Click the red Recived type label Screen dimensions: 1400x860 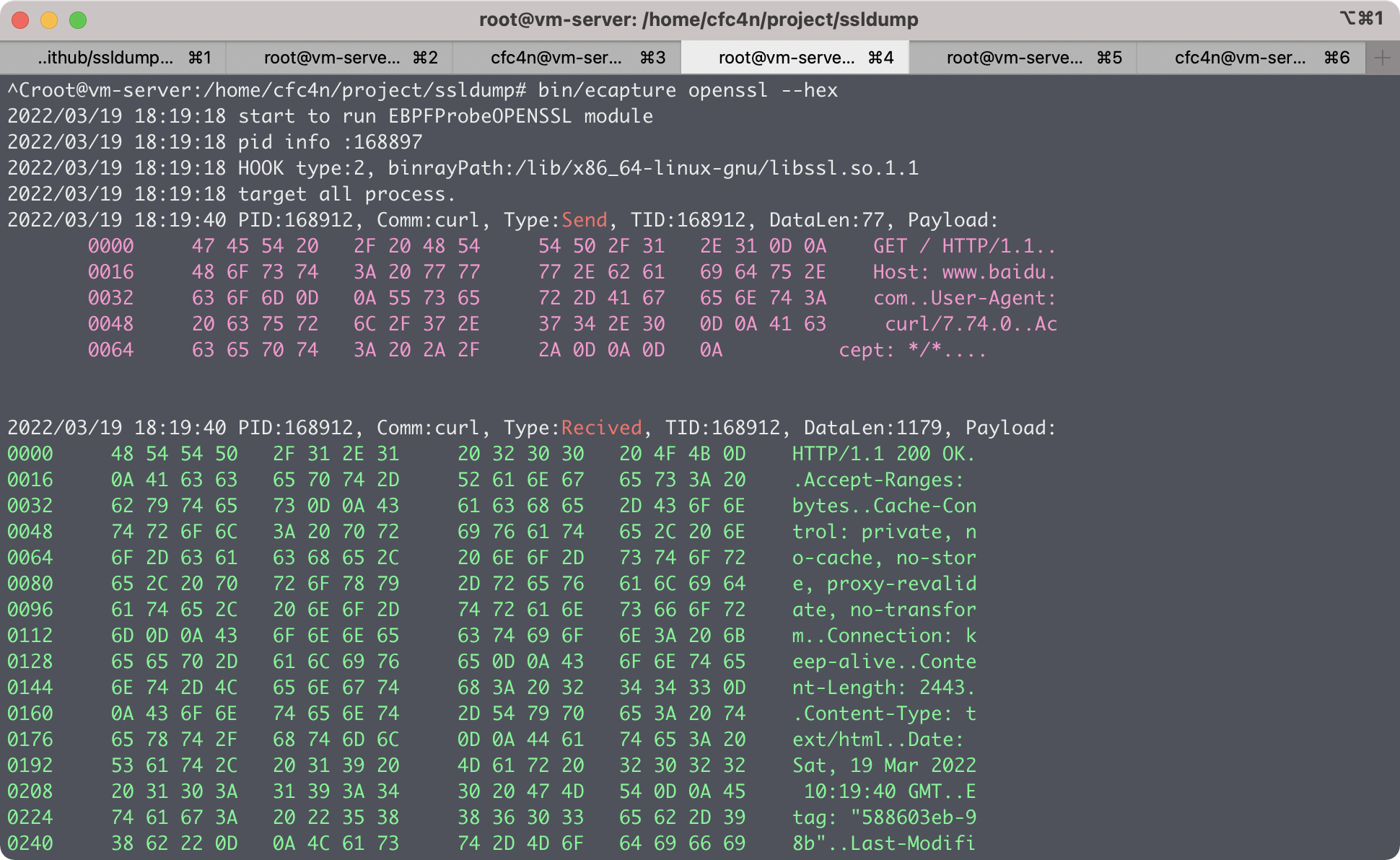[x=601, y=428]
